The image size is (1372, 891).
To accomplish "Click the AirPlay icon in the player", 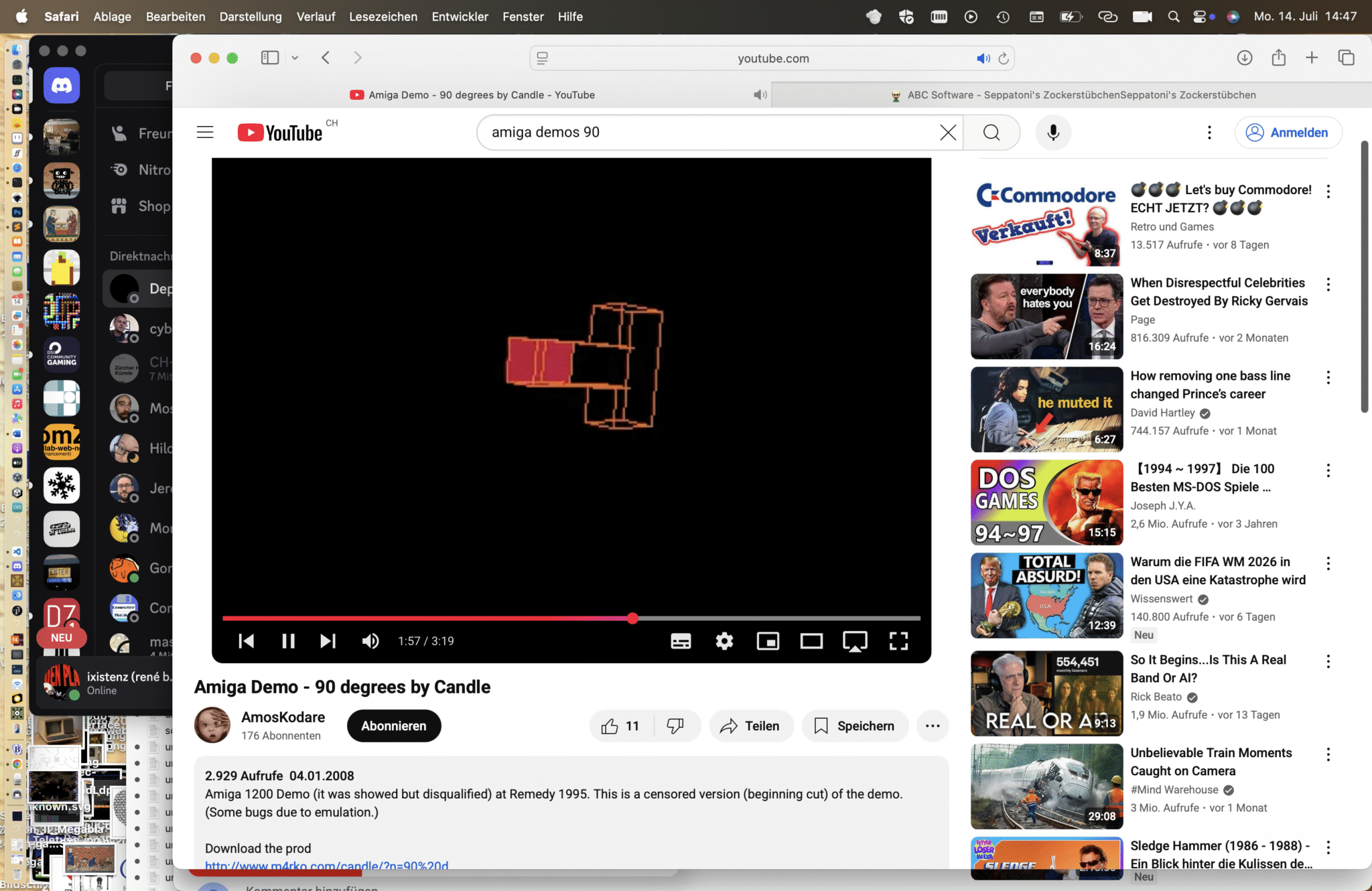I will [x=855, y=641].
